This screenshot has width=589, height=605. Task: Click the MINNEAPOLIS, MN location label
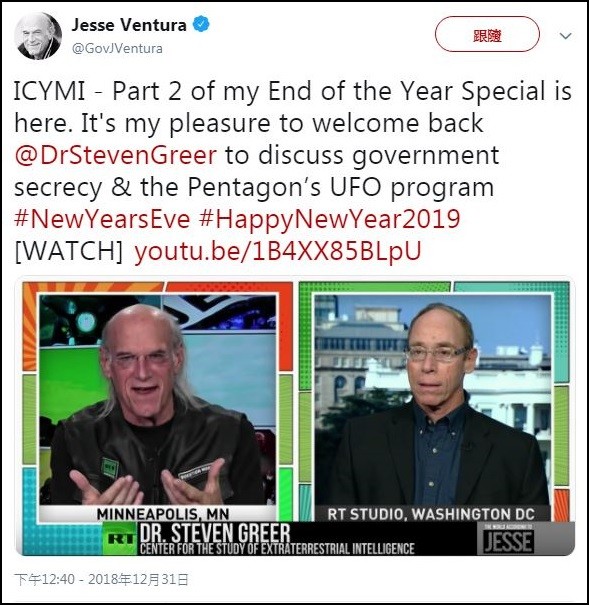[x=163, y=514]
